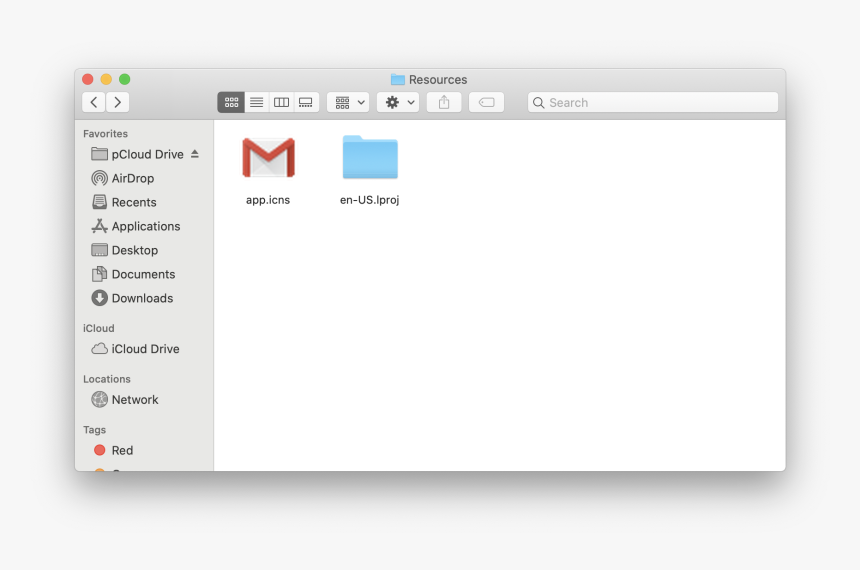The height and width of the screenshot is (570, 860).
Task: Minimize the window with the yellow button
Action: (x=106, y=80)
